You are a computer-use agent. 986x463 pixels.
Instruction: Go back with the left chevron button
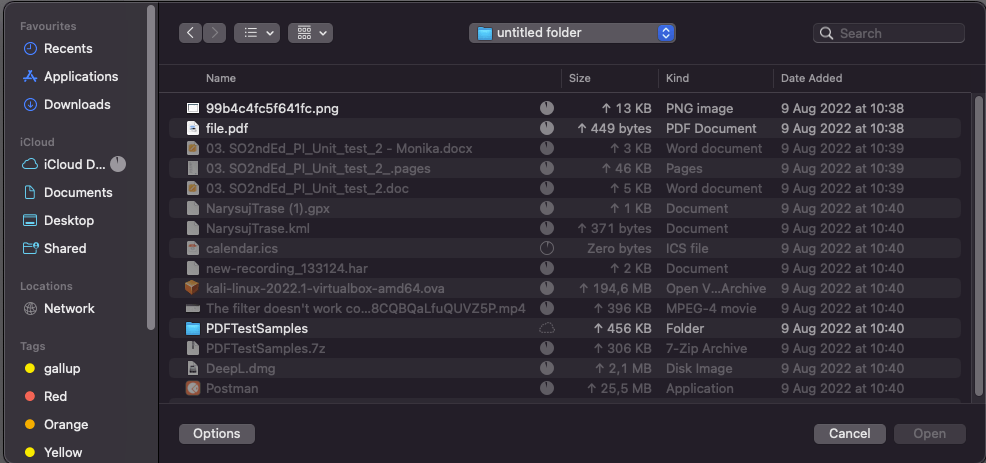[191, 33]
